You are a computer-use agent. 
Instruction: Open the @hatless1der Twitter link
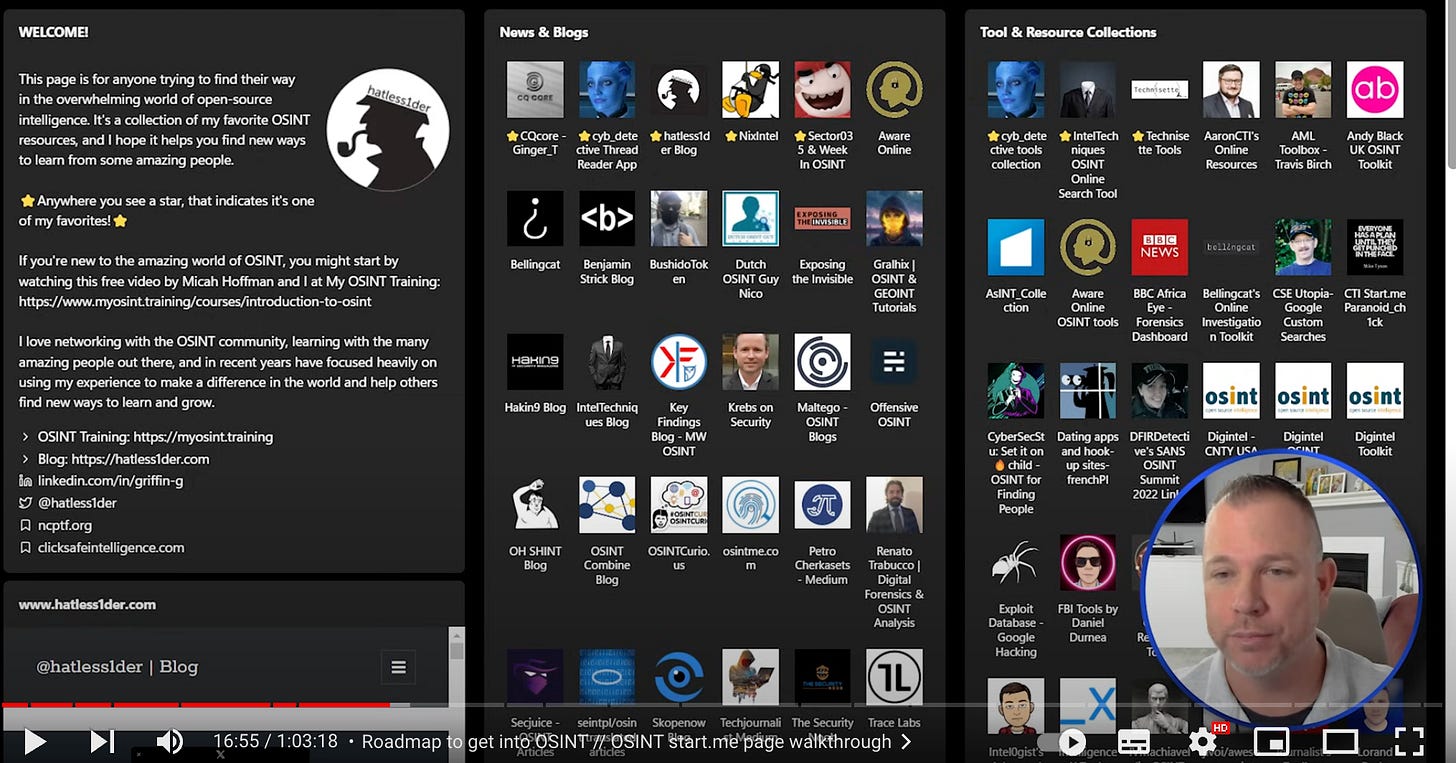(x=77, y=503)
